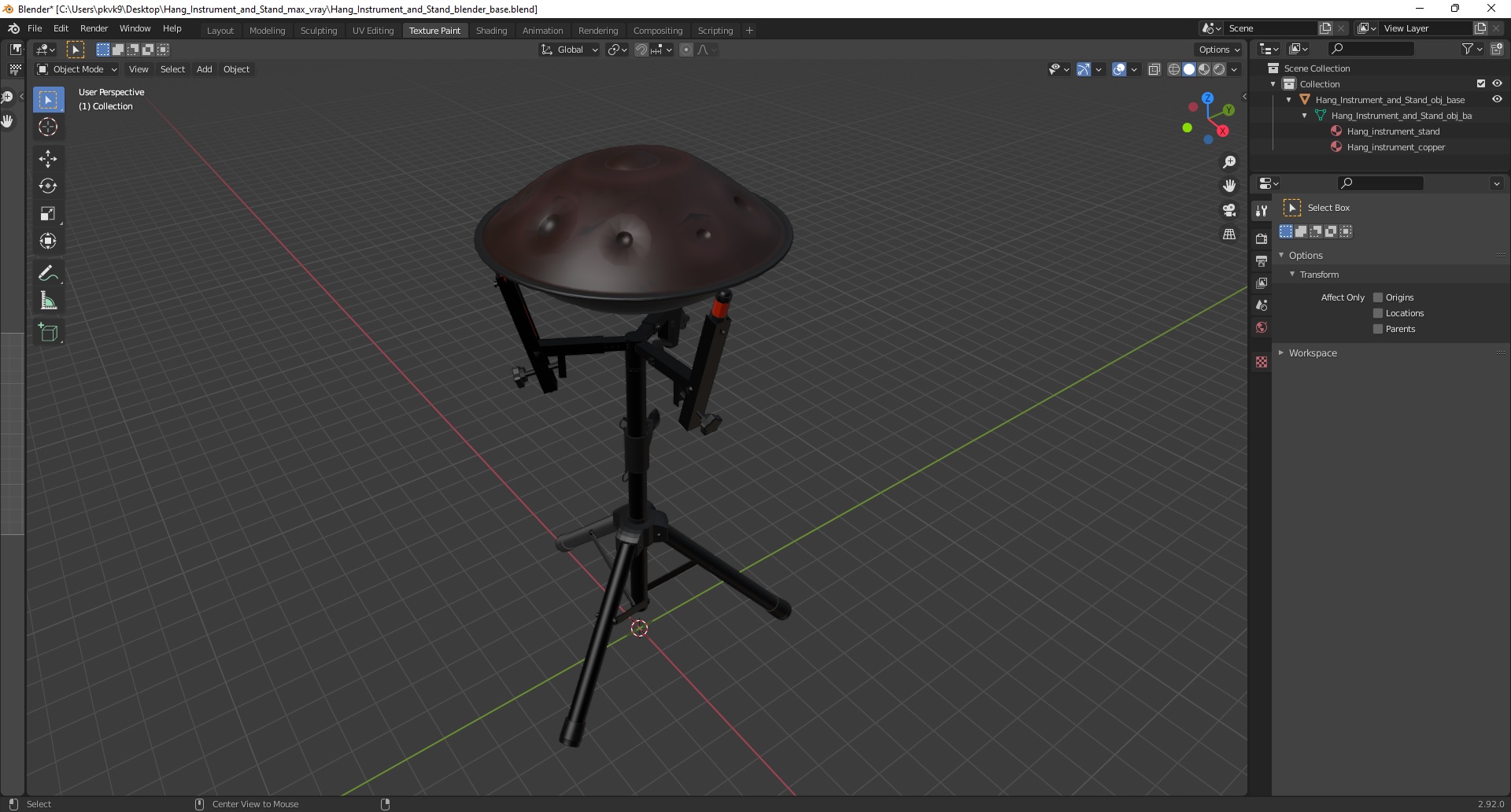
Task: Enable the Parents affect-only checkbox
Action: click(x=1378, y=329)
